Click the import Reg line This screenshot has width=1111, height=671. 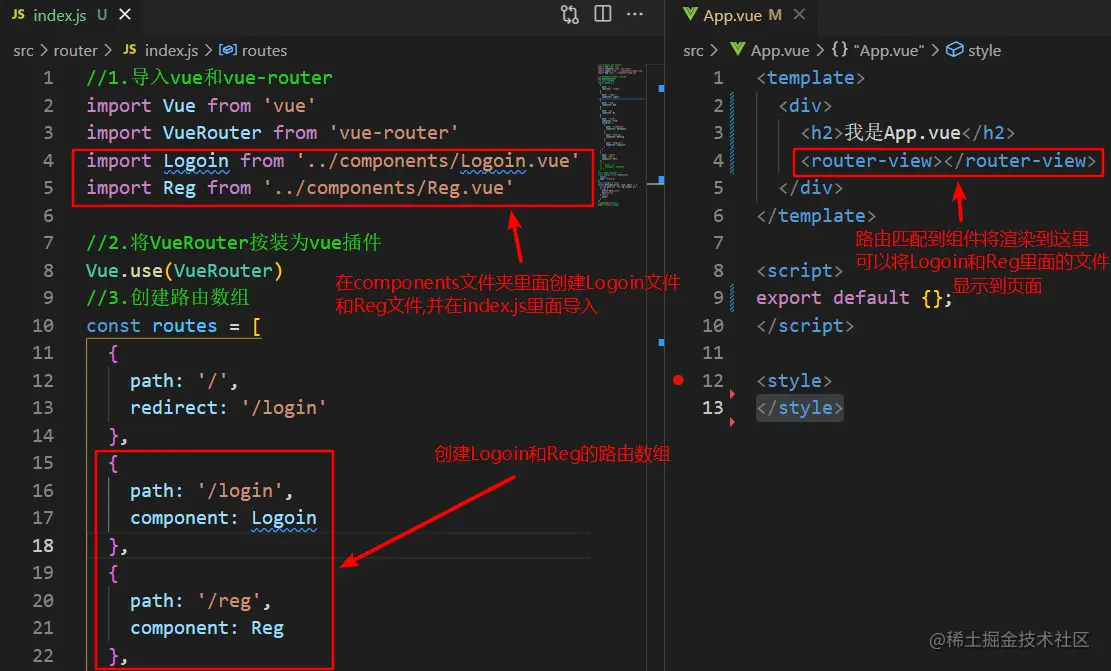[x=300, y=188]
